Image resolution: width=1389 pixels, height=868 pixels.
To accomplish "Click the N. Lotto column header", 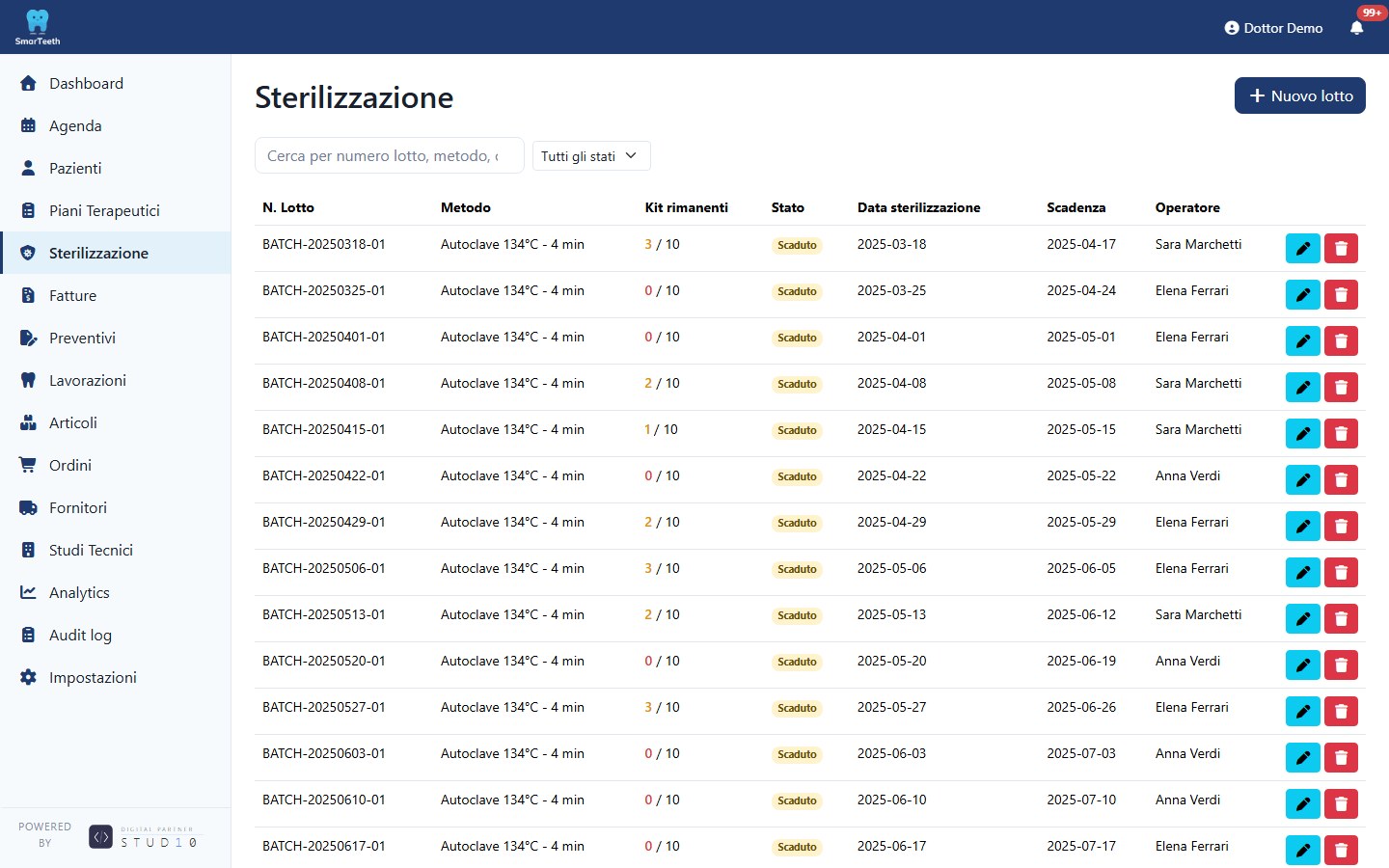I will [x=288, y=207].
